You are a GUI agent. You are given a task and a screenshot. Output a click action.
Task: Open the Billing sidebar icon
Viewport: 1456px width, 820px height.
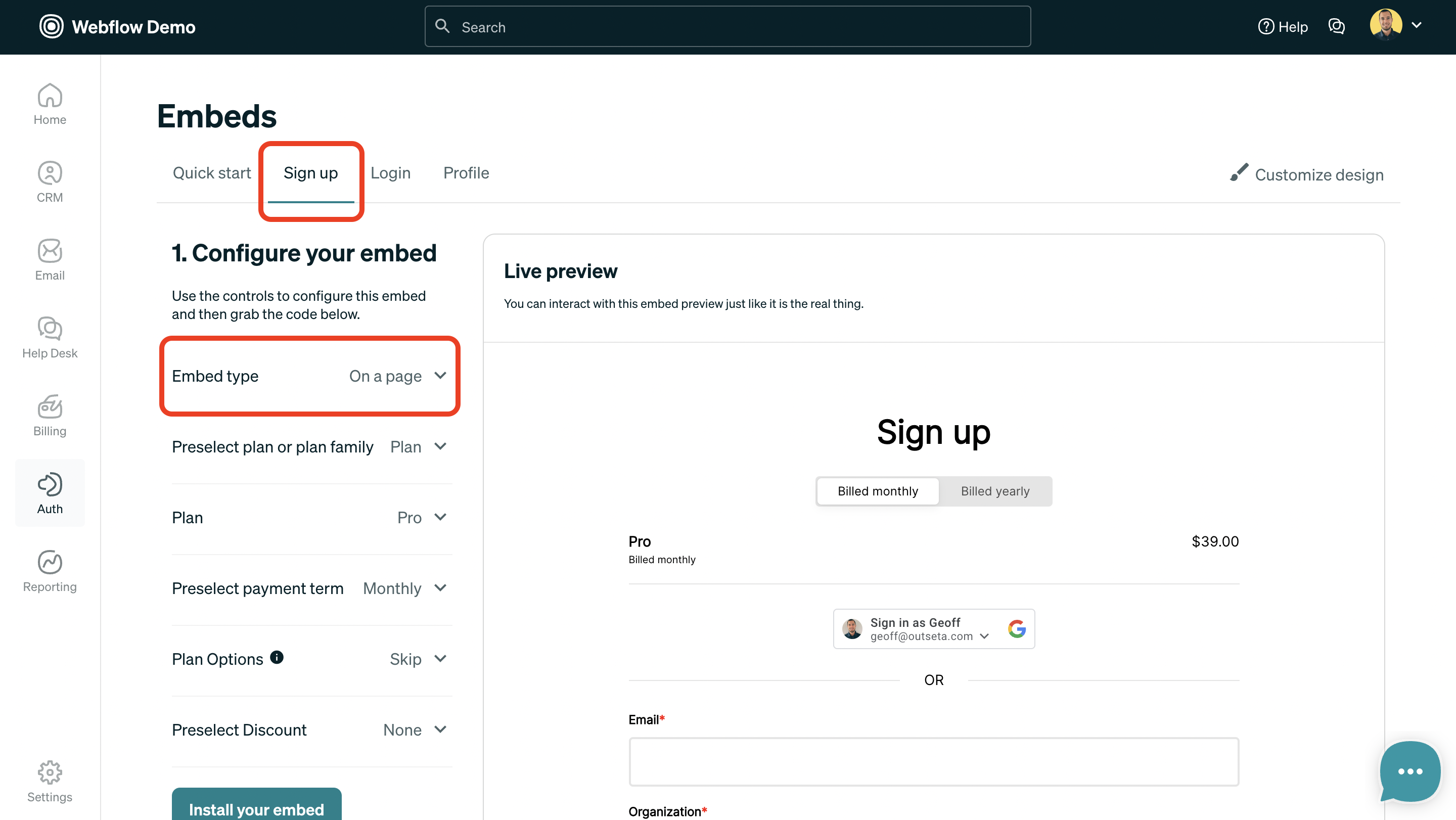tap(50, 416)
